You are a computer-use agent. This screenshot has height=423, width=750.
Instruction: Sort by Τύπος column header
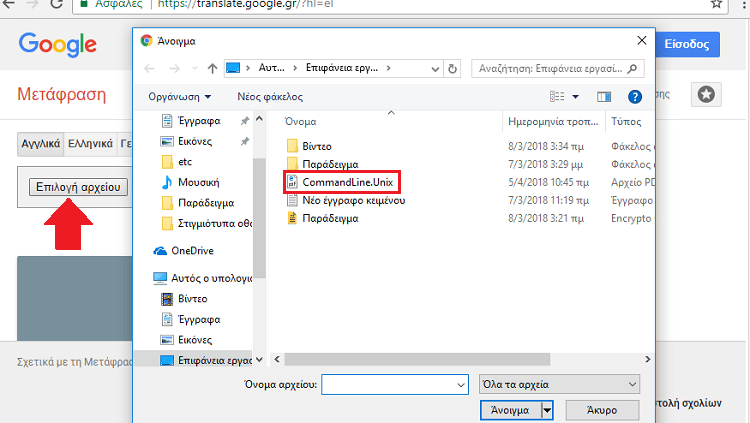click(626, 122)
